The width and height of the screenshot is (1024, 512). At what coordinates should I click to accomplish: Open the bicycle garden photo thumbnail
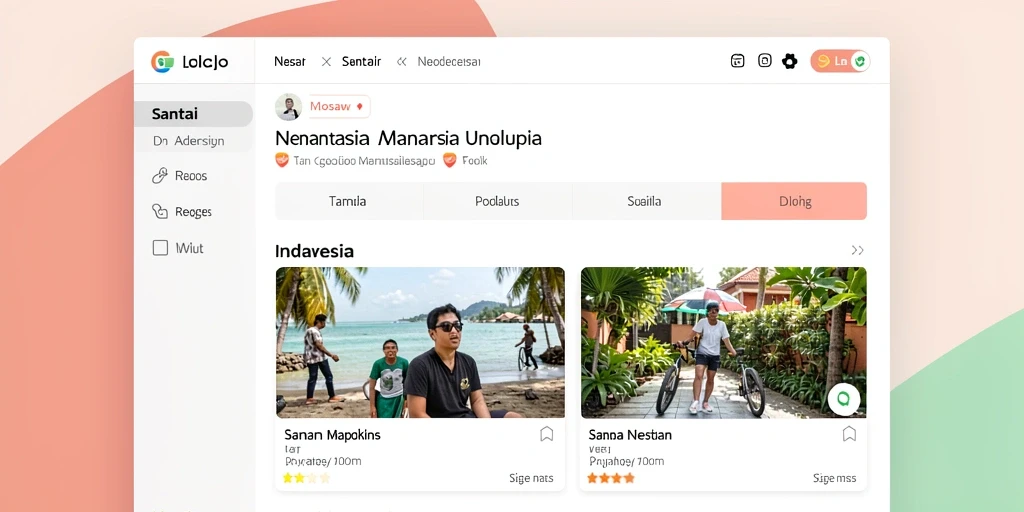(x=723, y=342)
